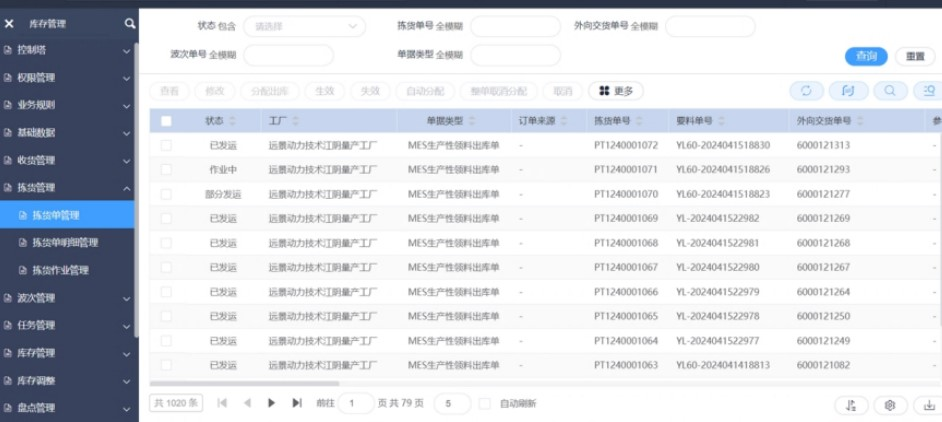The height and width of the screenshot is (422, 942).
Task: Click the blue 查询 query button
Action: pyautogui.click(x=865, y=56)
